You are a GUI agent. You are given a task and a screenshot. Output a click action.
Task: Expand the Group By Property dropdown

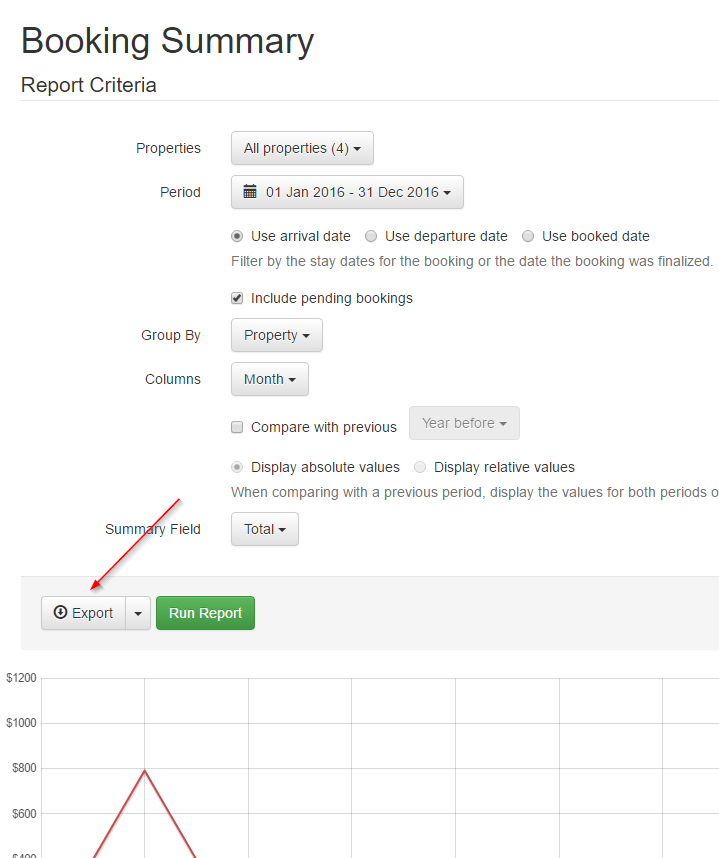277,335
